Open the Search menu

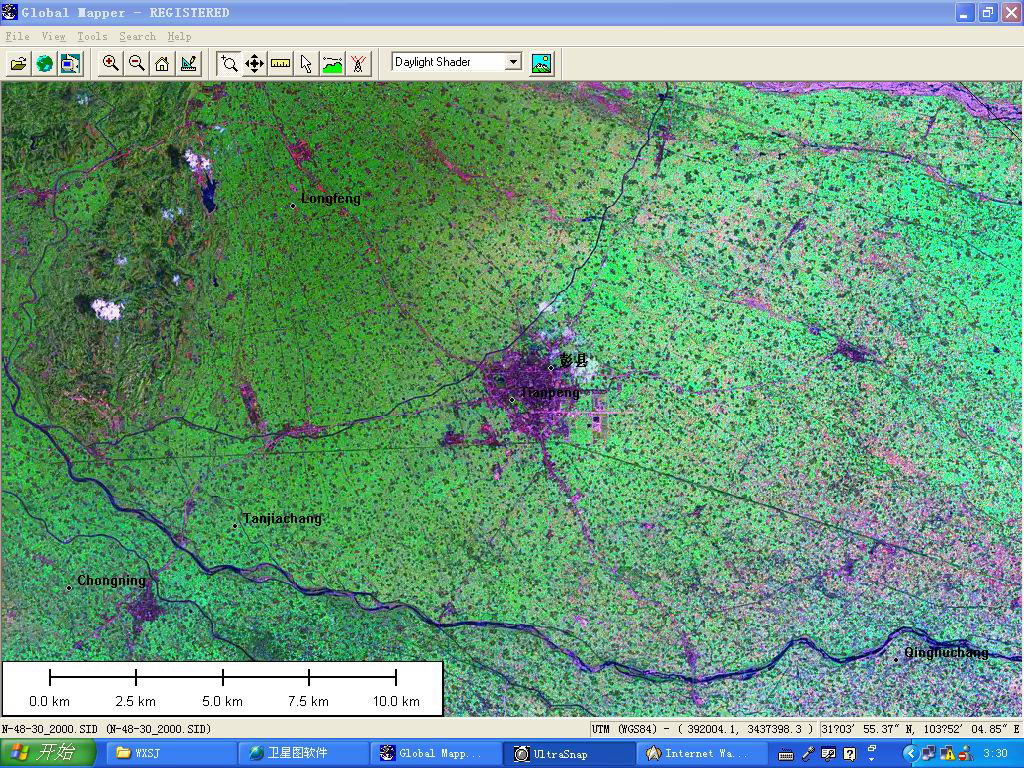137,36
